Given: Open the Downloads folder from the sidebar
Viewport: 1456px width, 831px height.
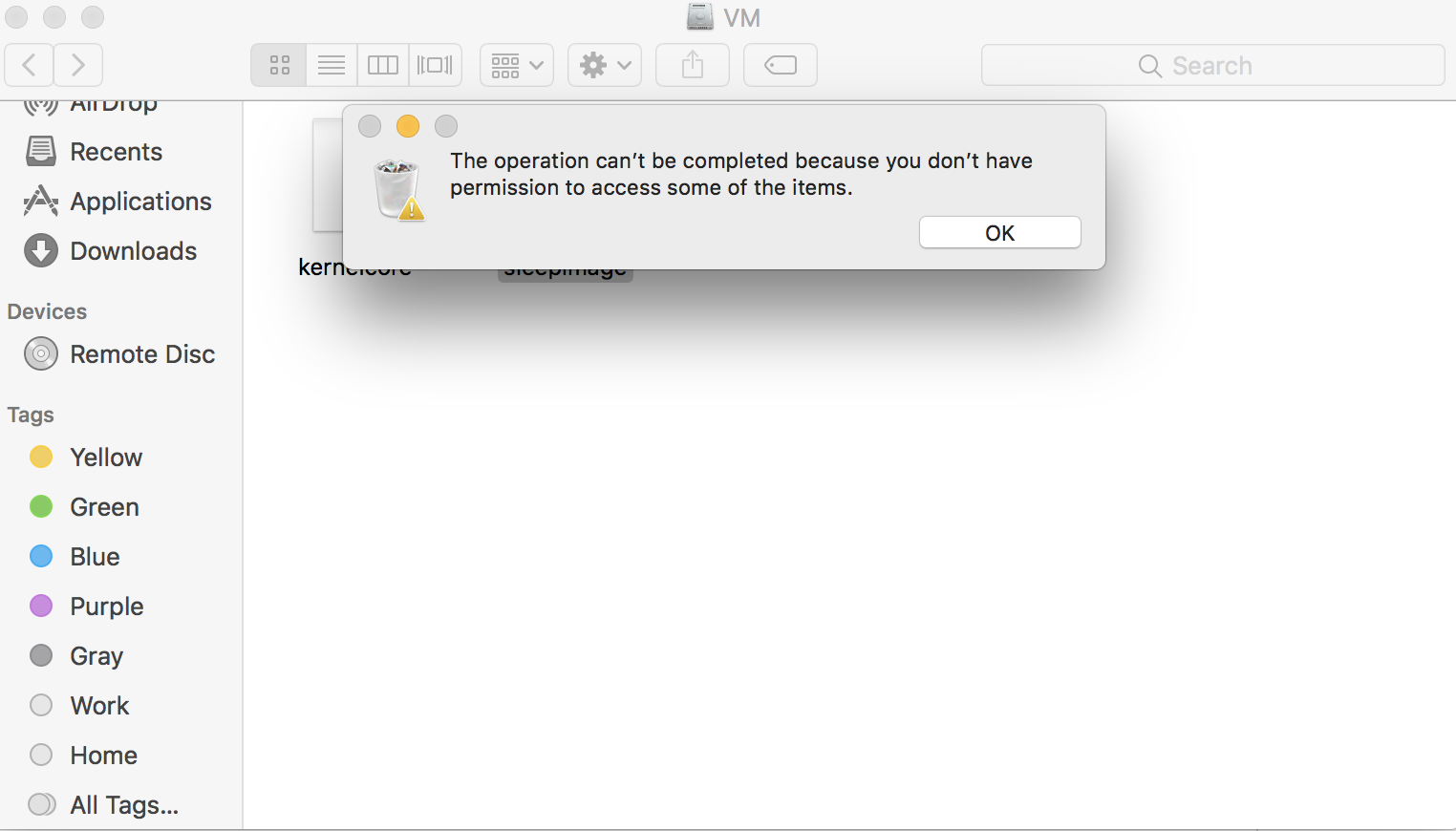Looking at the screenshot, I should (x=132, y=250).
